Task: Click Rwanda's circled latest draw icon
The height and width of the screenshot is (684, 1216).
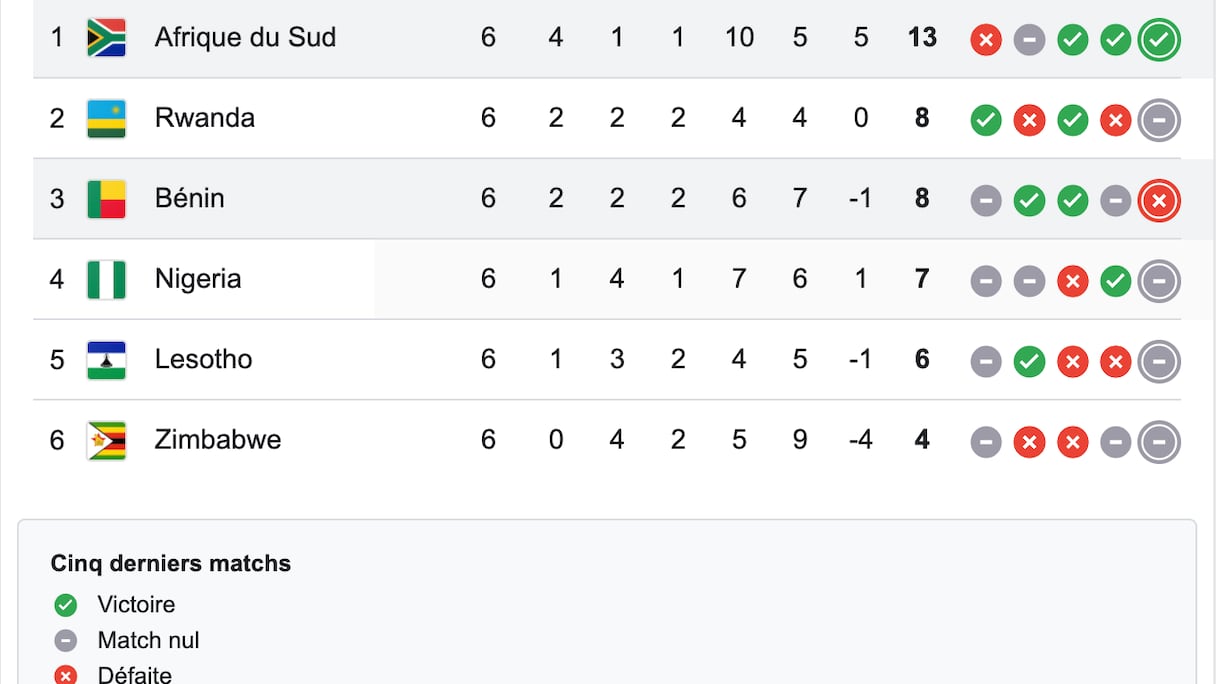Action: pyautogui.click(x=1159, y=121)
